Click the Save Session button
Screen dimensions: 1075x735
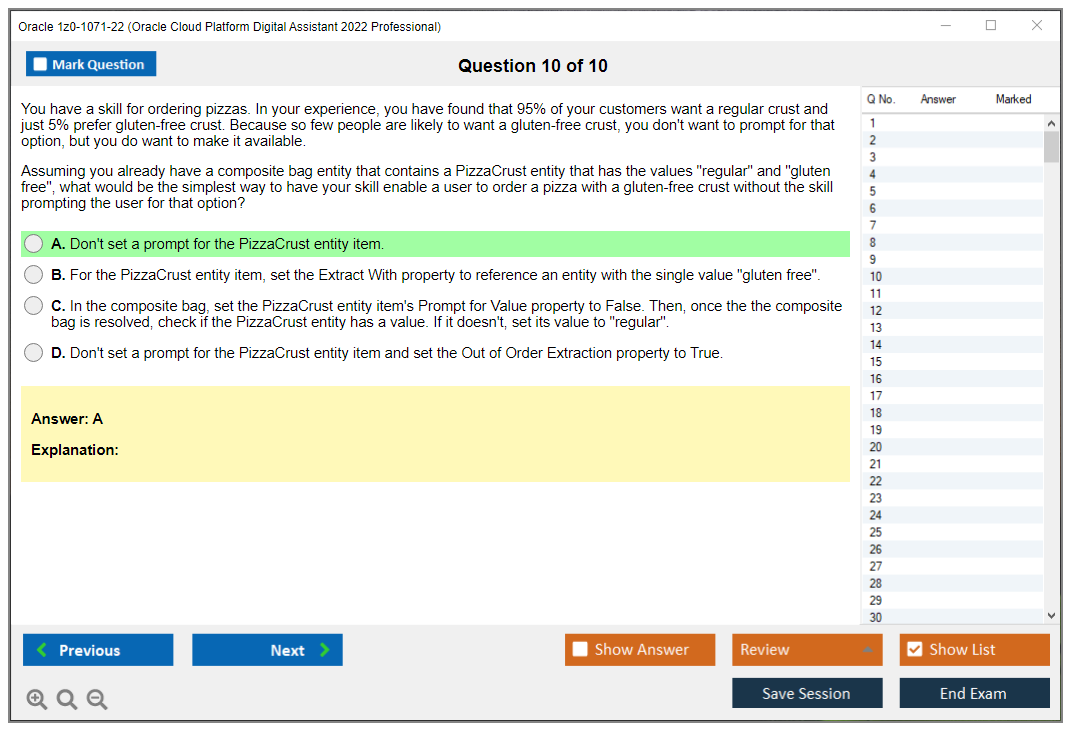pos(807,692)
